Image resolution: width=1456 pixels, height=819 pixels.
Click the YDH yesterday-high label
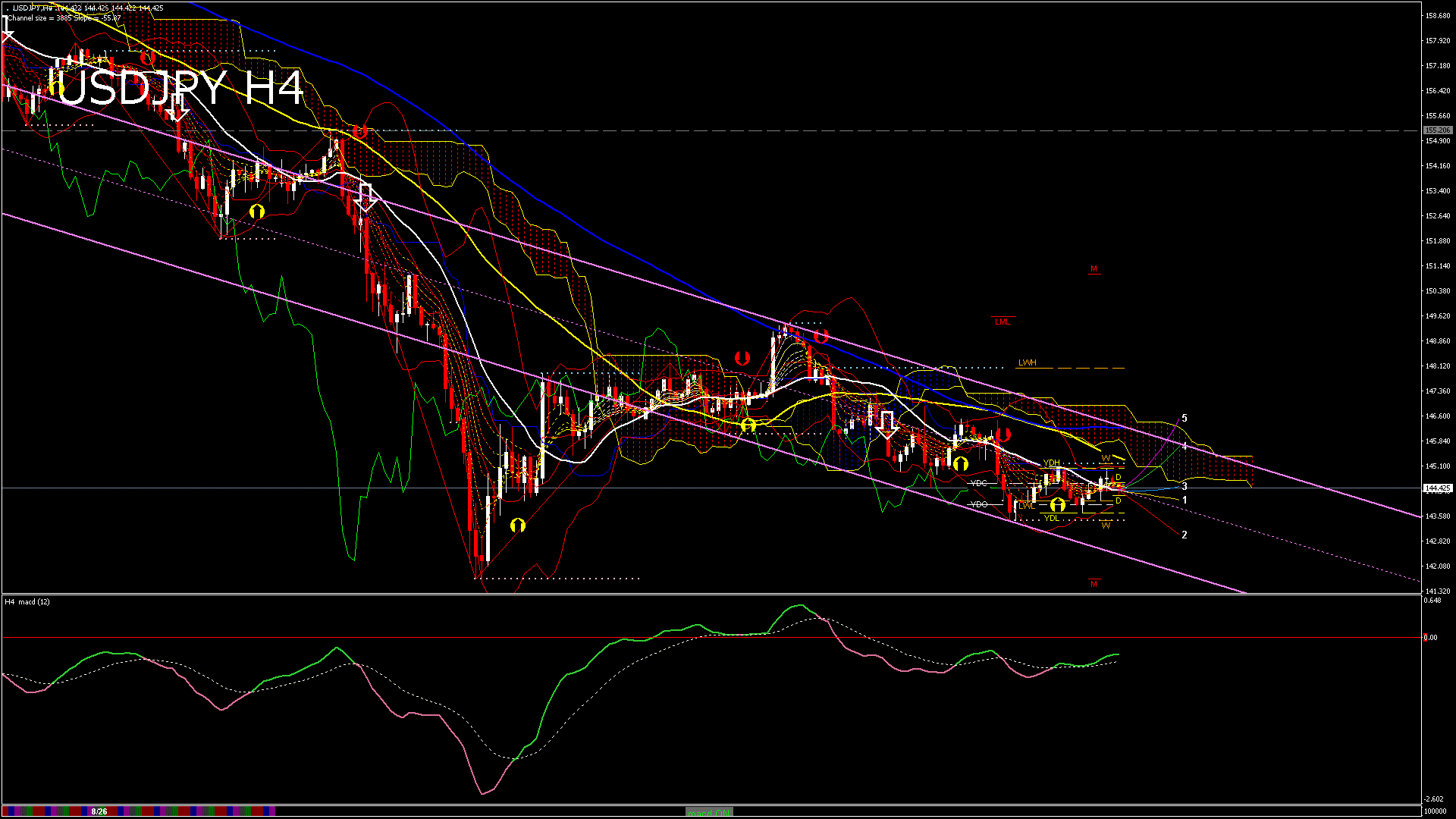tap(1051, 463)
